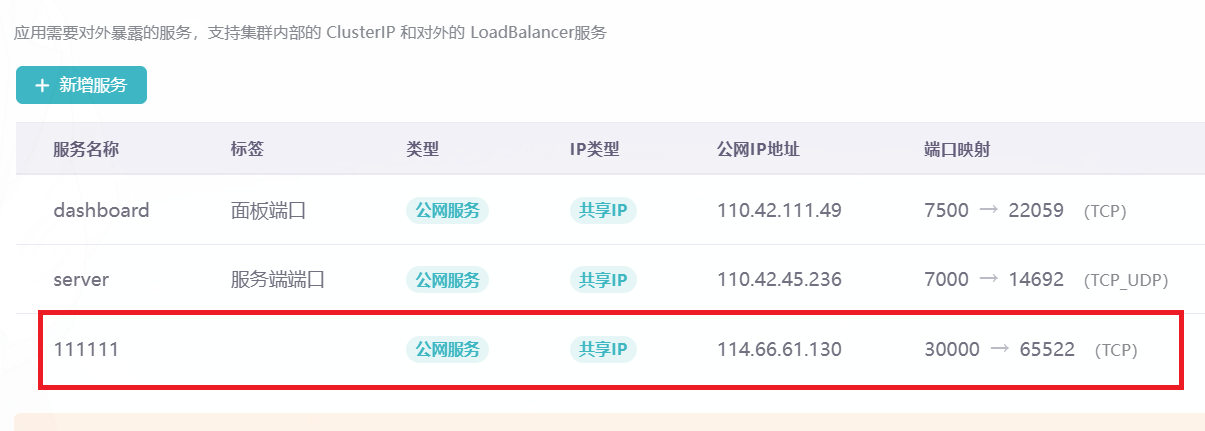Click port mapping 7500 → 22059
Screen dimensions: 1205x431
coord(994,210)
